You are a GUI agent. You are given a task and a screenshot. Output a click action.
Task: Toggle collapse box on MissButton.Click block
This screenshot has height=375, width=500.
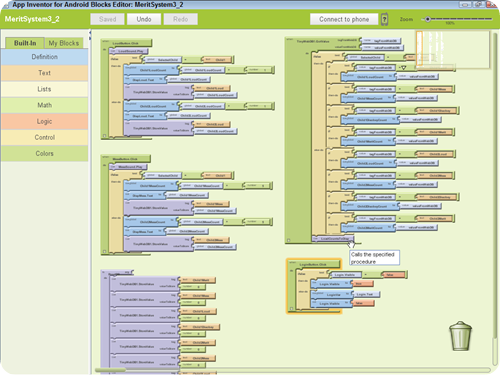pyautogui.click(x=104, y=252)
